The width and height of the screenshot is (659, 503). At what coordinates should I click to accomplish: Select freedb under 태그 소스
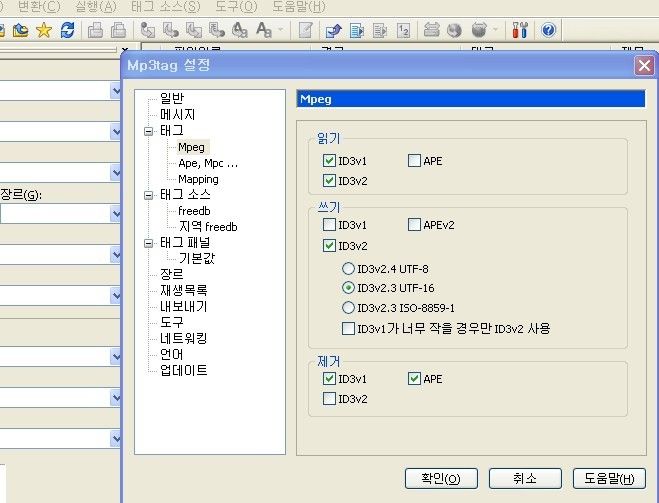[x=194, y=211]
